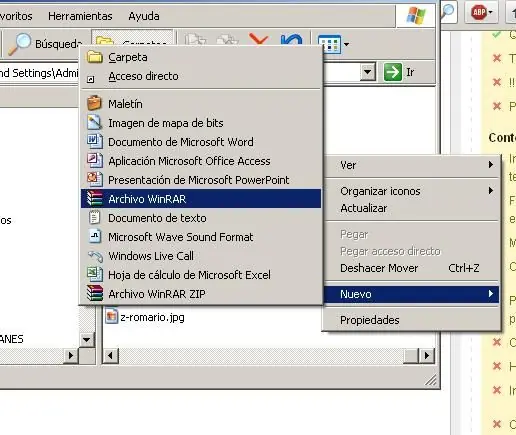Click the Access application icon
The height and width of the screenshot is (435, 516).
click(95, 160)
